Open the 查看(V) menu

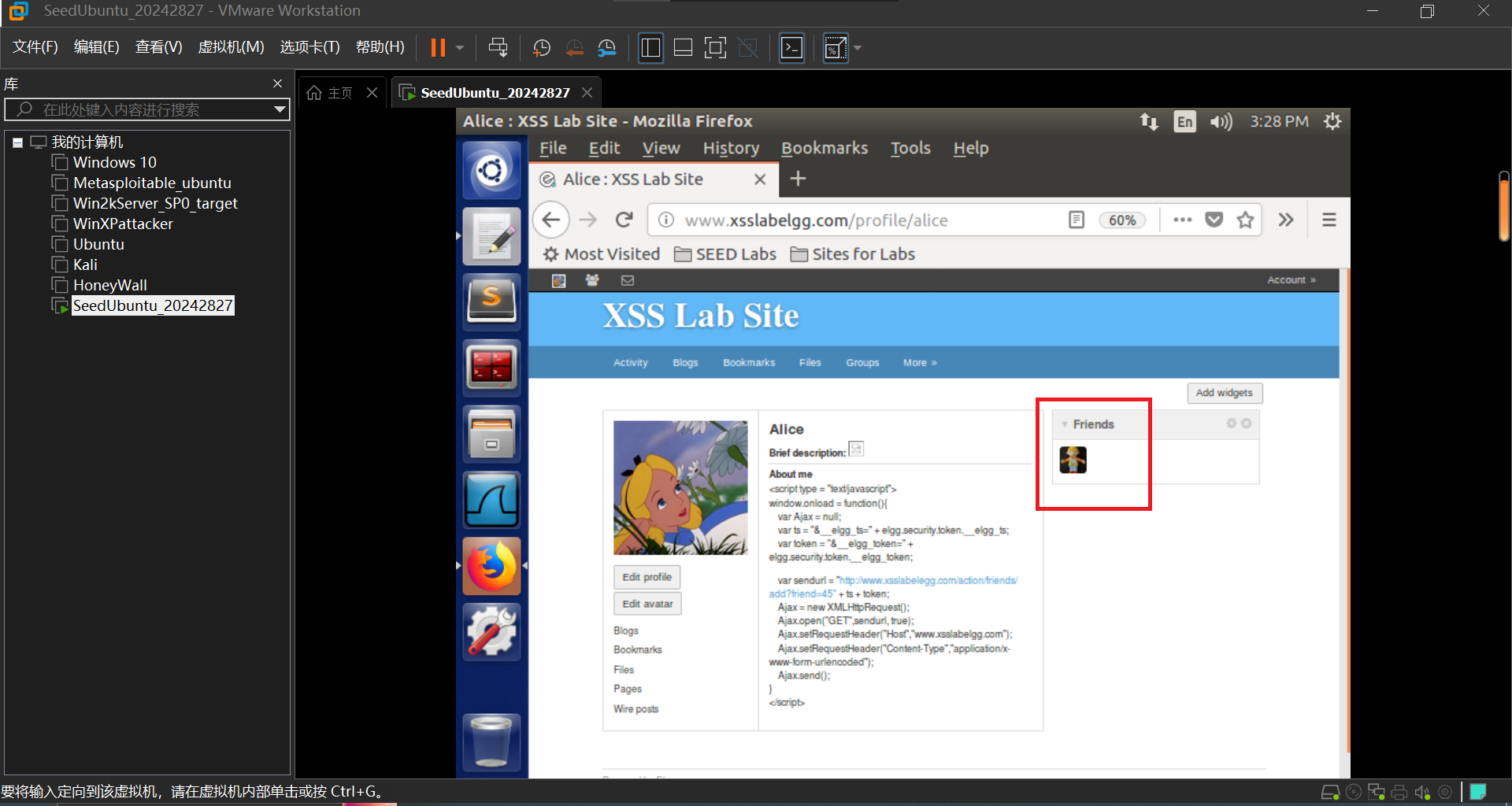[x=159, y=47]
